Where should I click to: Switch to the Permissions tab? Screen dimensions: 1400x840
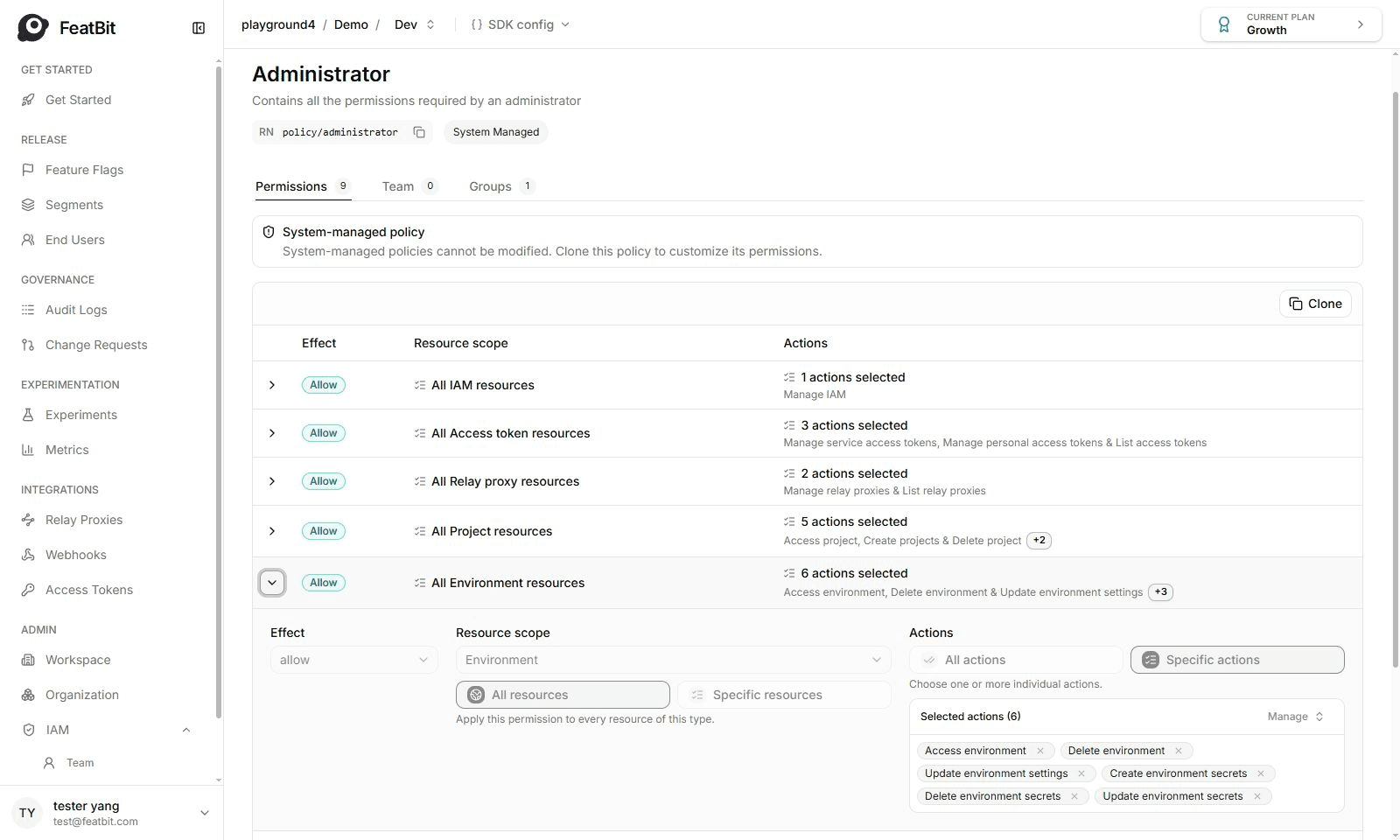pyautogui.click(x=303, y=186)
